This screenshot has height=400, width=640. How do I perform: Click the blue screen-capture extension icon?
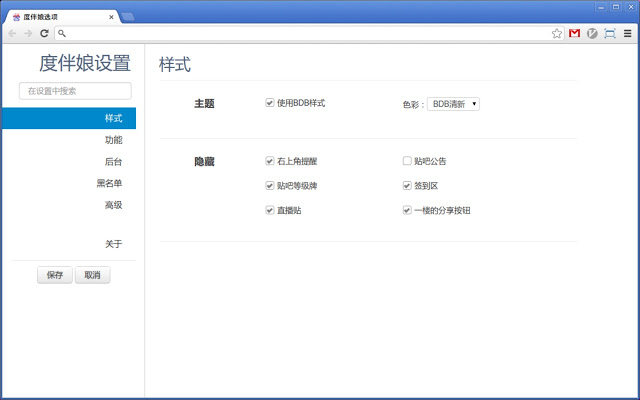pyautogui.click(x=610, y=33)
